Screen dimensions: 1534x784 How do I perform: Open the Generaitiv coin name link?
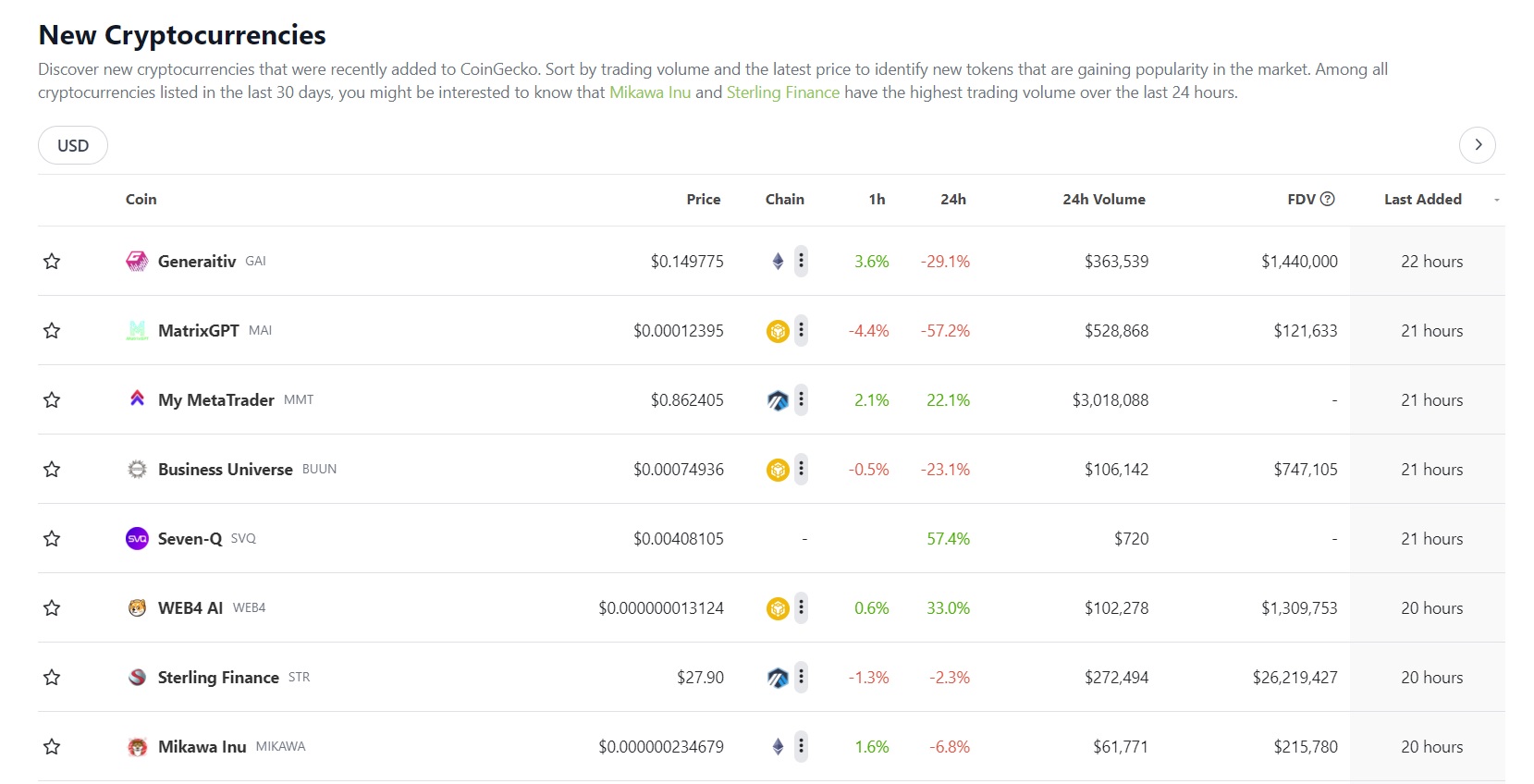pyautogui.click(x=197, y=262)
